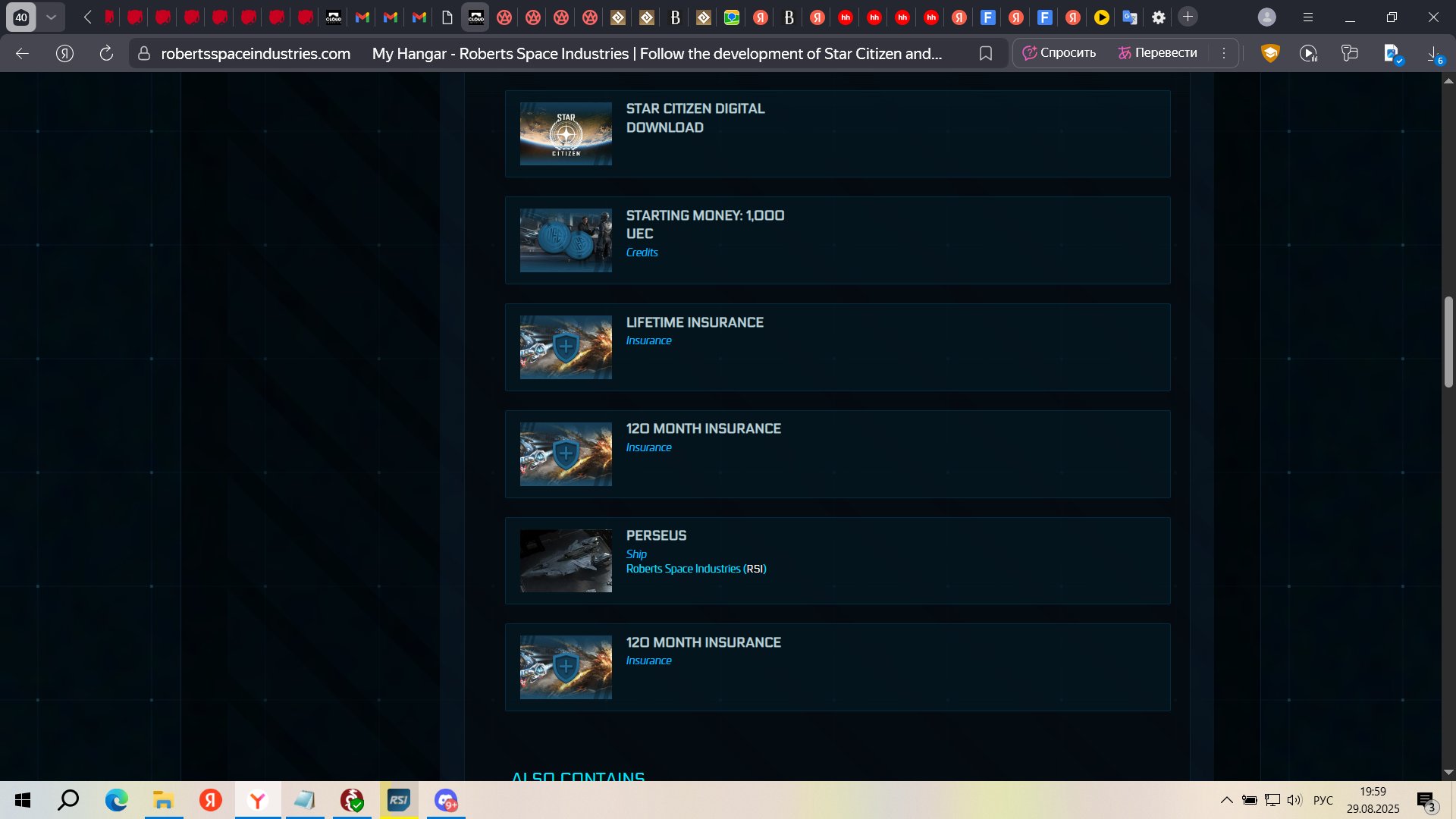This screenshot has height=819, width=1456.
Task: Click the orange shield protection icon
Action: point(1269,53)
